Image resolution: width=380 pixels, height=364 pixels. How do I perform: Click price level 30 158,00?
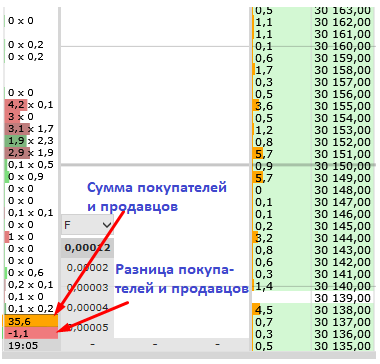(x=342, y=70)
